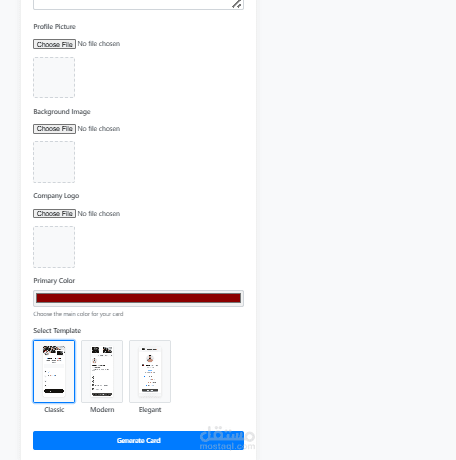Viewport: 456px width, 460px height.
Task: Choose a file for Profile Picture
Action: (x=54, y=44)
